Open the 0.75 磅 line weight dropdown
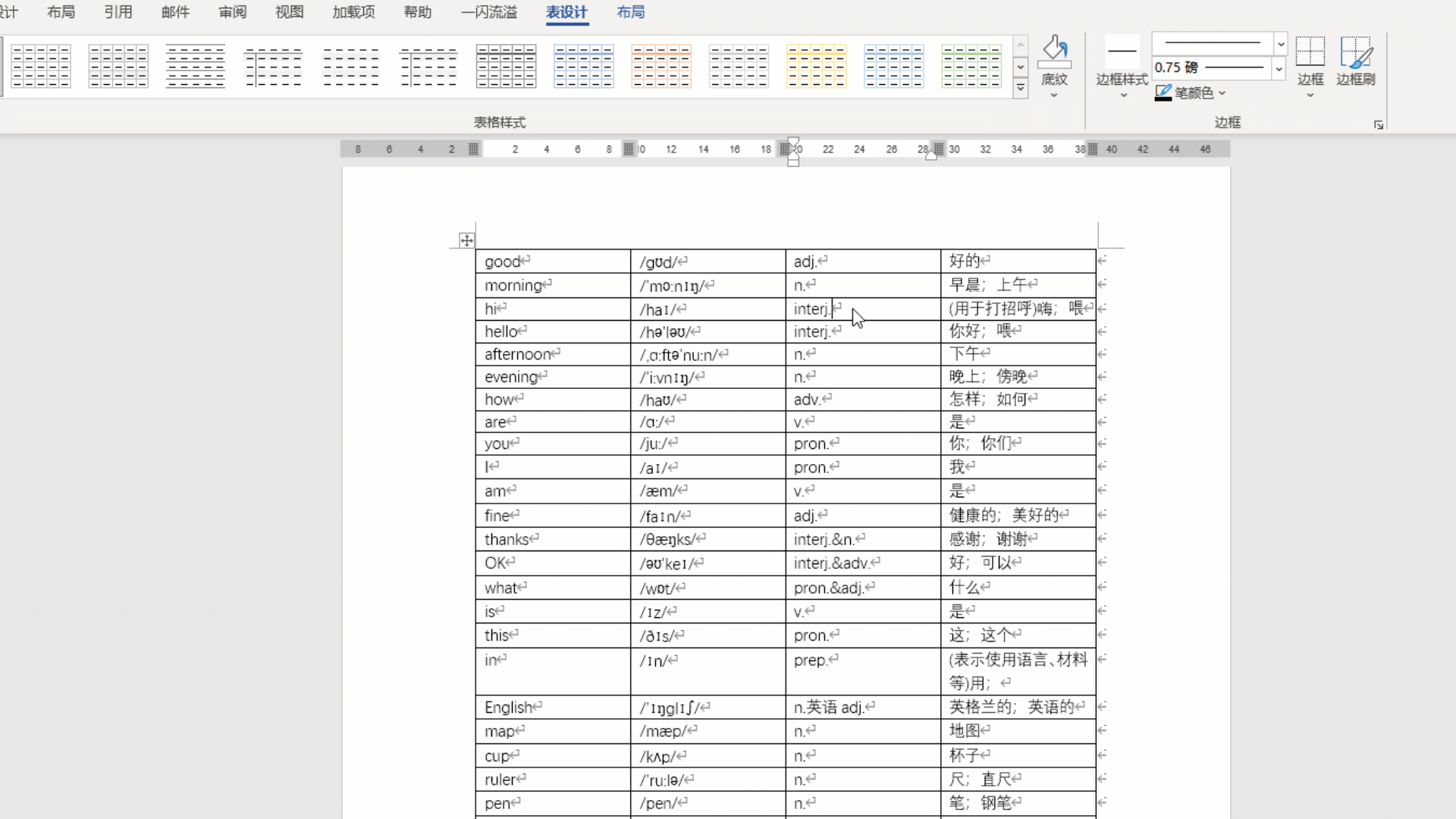 pyautogui.click(x=1279, y=68)
